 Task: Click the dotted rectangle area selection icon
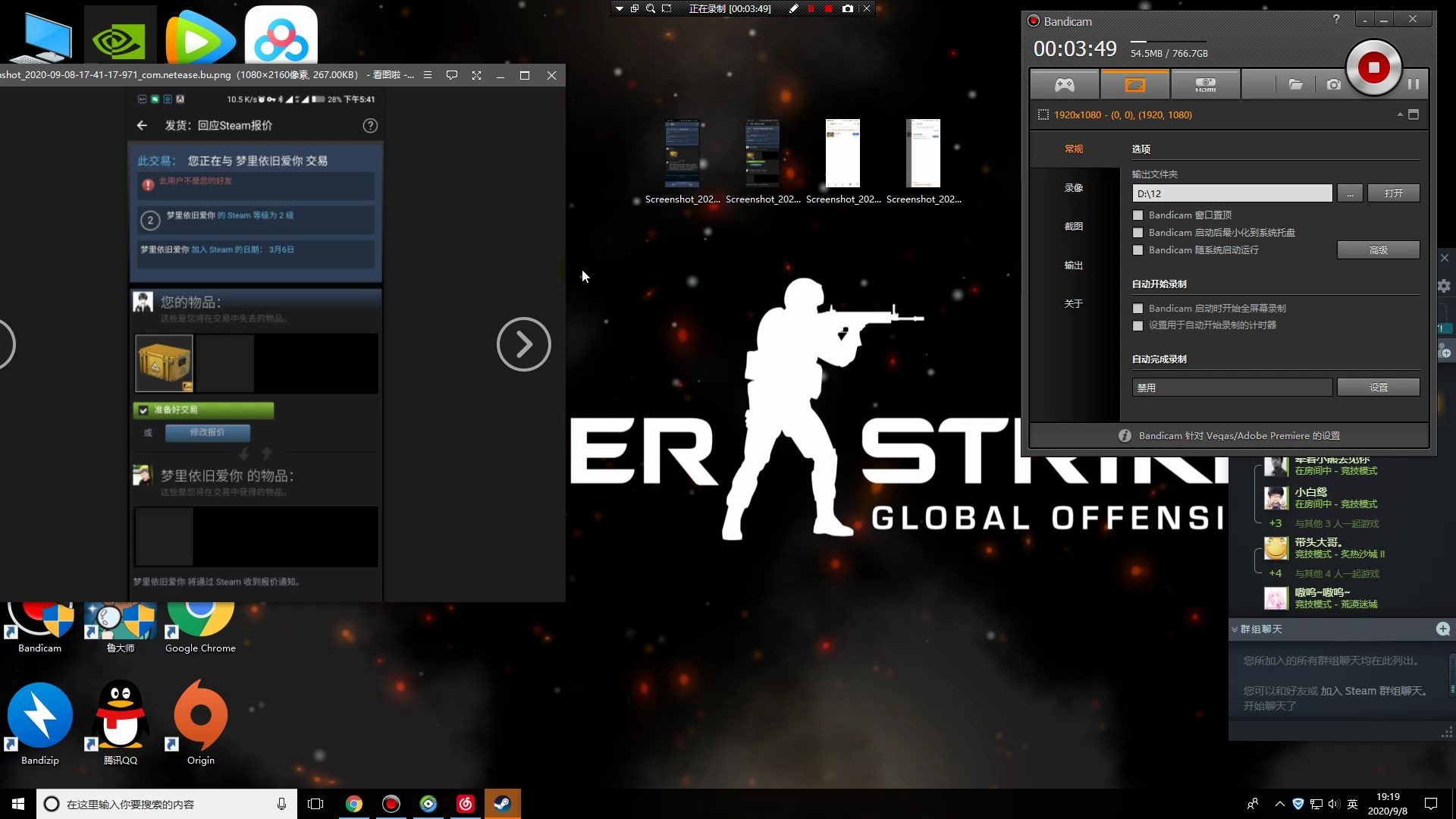tap(1043, 115)
